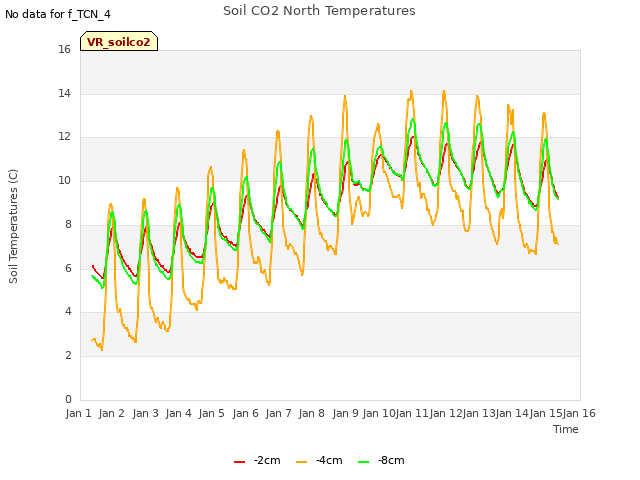Click the Jan 15 x-axis tick label
Image resolution: width=640 pixels, height=480 pixels.
click(x=546, y=413)
